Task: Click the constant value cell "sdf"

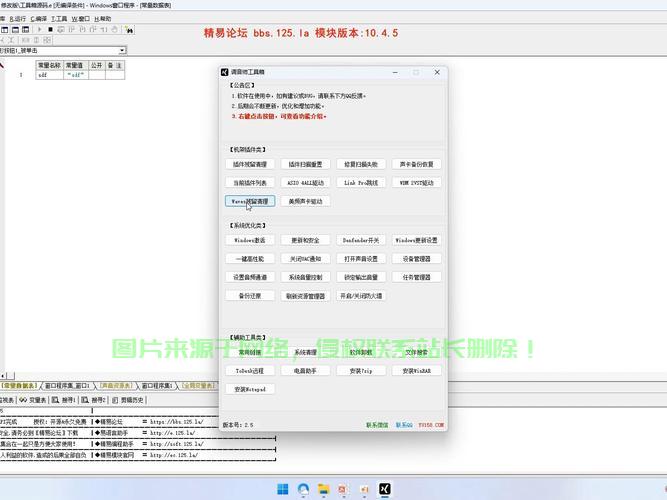Action: [x=76, y=75]
